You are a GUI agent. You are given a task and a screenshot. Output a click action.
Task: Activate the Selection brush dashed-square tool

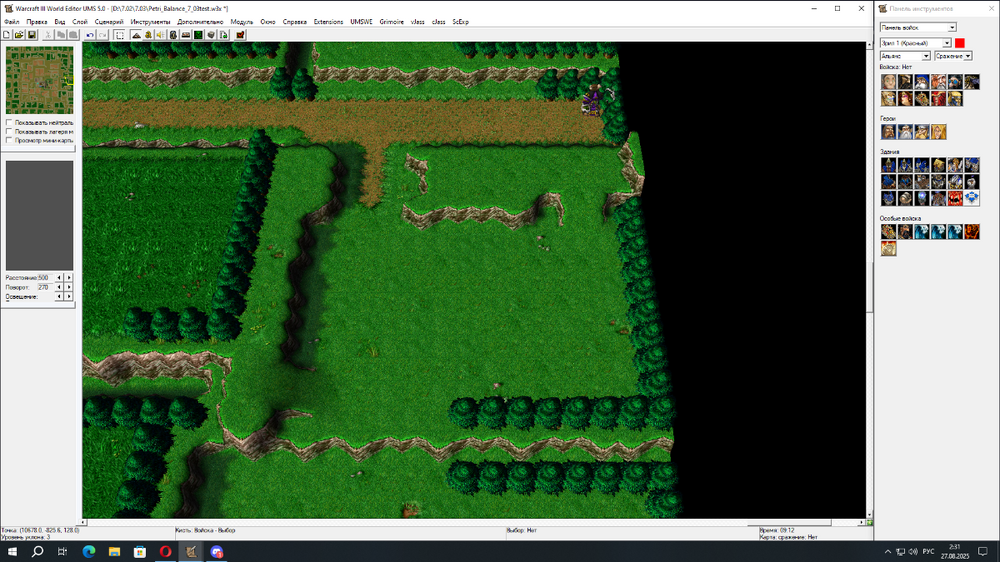tap(120, 35)
